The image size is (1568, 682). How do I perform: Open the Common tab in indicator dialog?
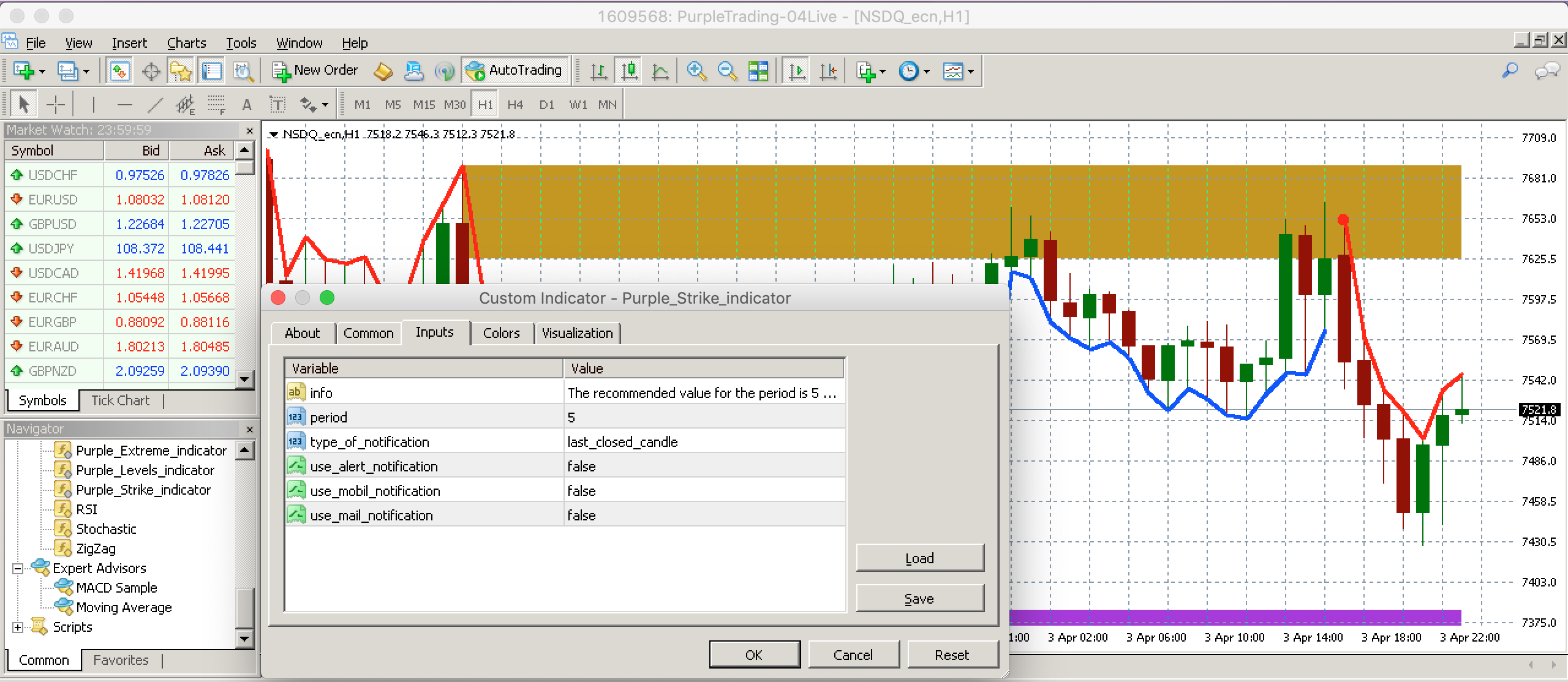(x=368, y=333)
